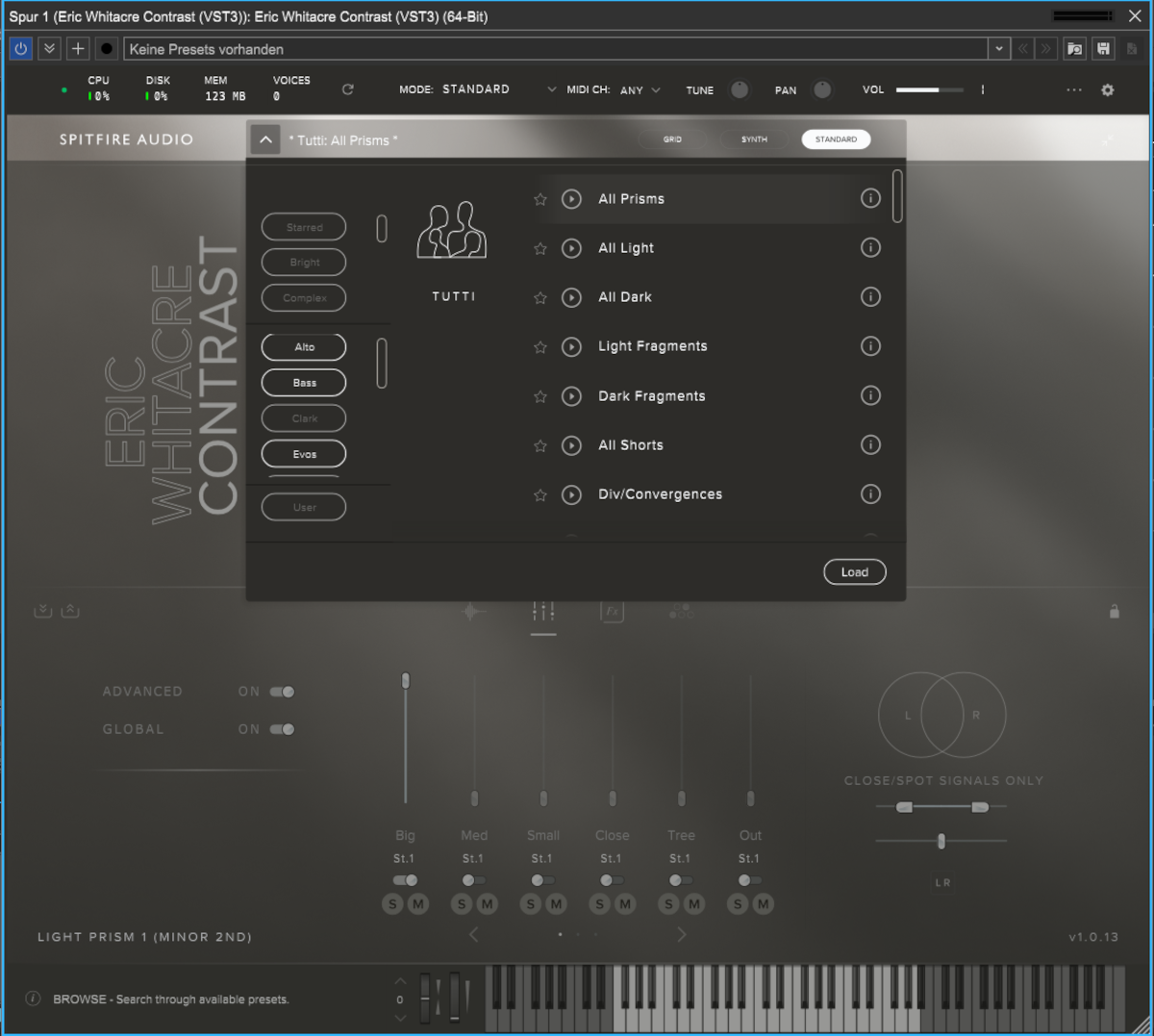Toggle the GLOBAL on switch
The height and width of the screenshot is (1036, 1154).
click(282, 729)
